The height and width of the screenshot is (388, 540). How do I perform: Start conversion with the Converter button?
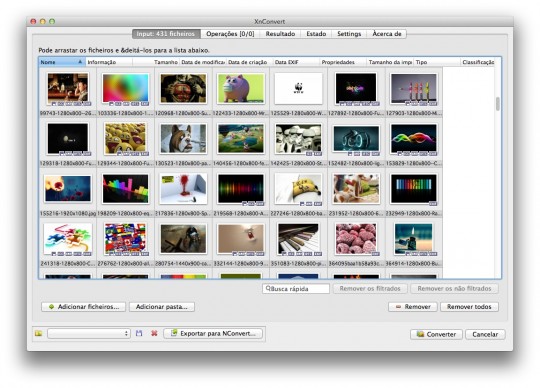436,334
